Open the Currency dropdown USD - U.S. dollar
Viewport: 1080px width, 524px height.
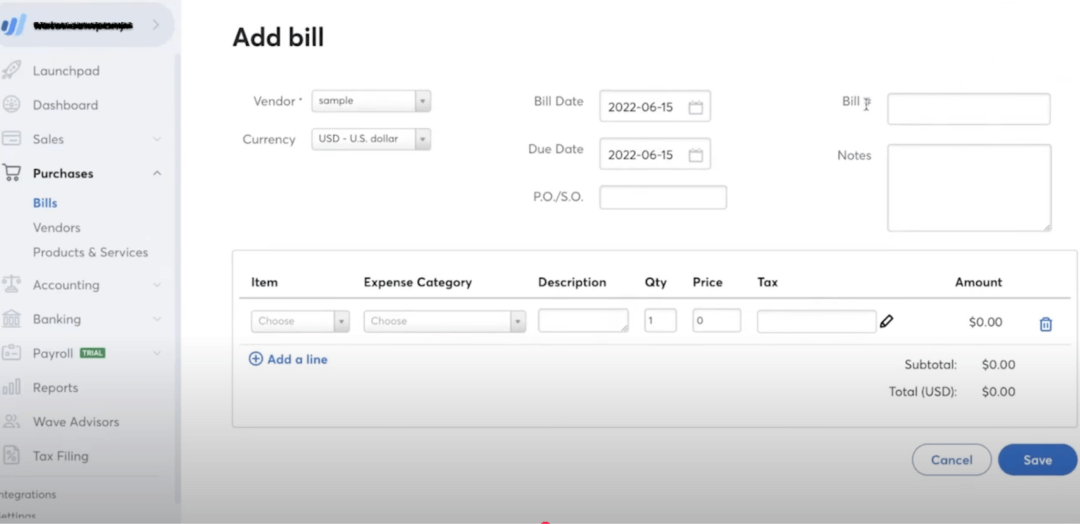tap(371, 139)
